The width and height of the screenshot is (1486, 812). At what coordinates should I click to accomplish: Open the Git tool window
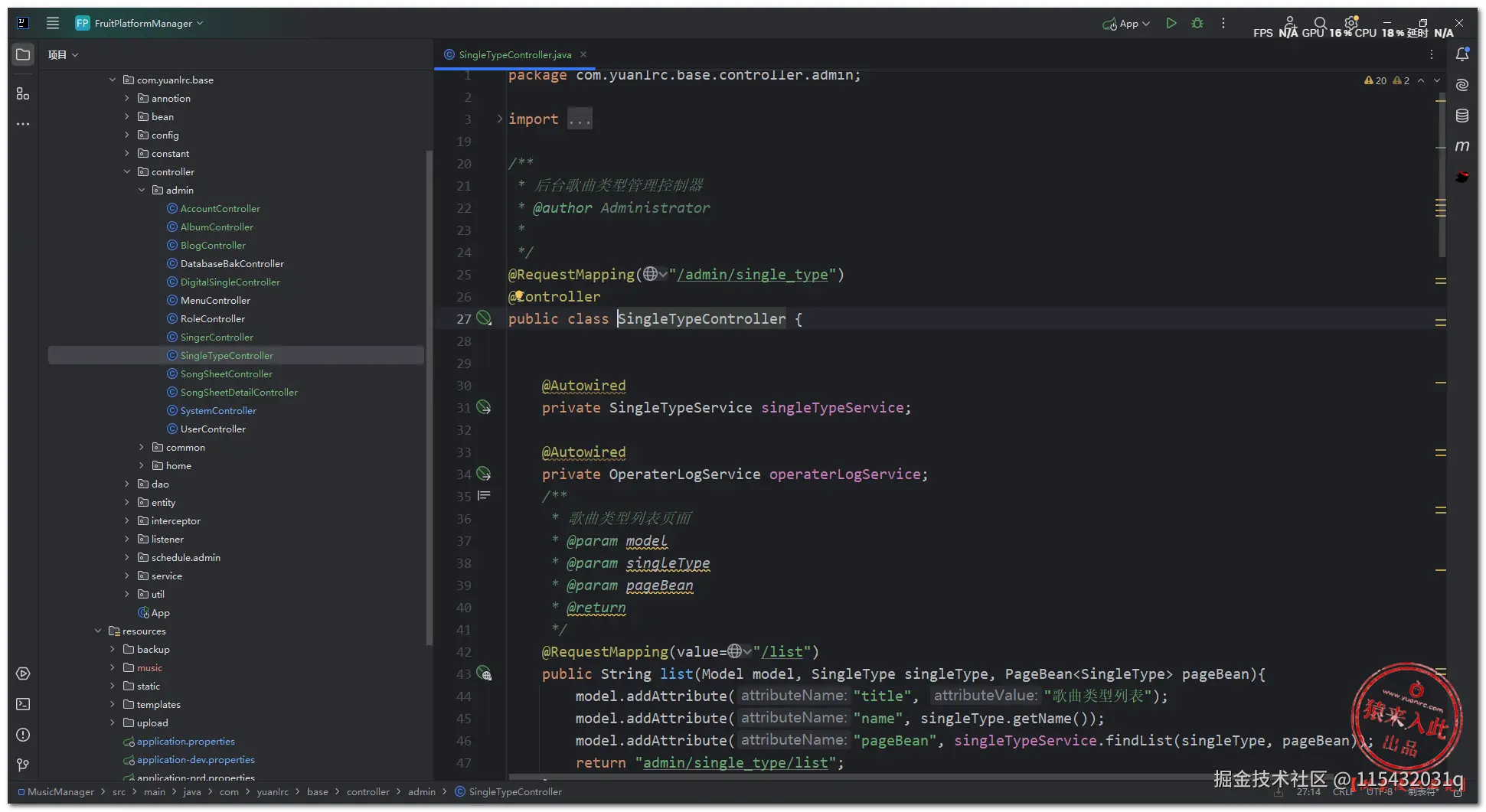[x=23, y=765]
